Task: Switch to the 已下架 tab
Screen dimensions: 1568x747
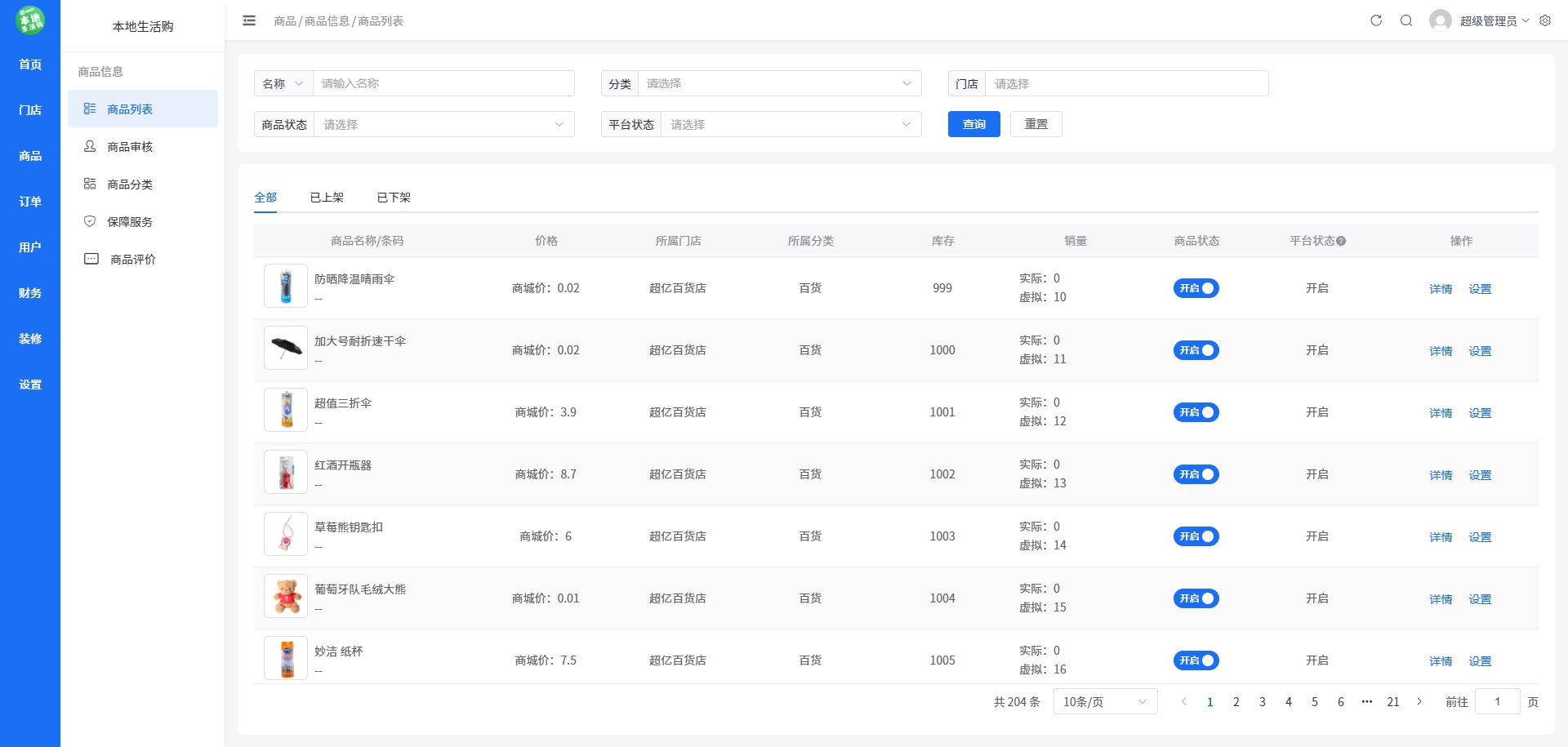Action: [394, 198]
